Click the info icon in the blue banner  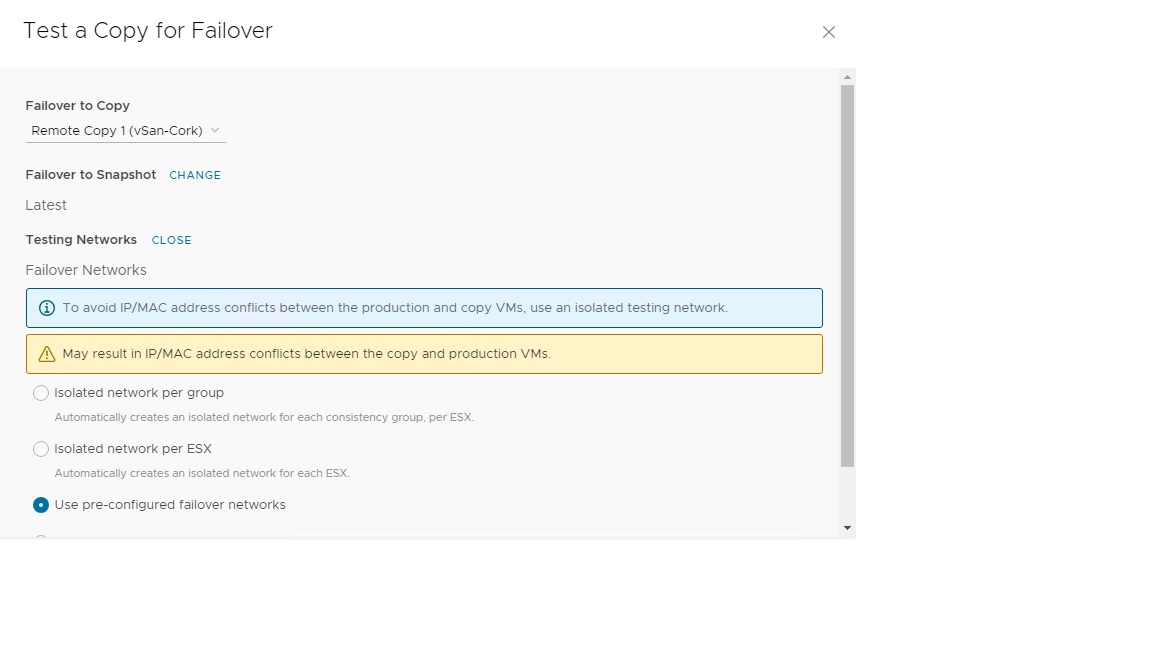pyautogui.click(x=47, y=307)
